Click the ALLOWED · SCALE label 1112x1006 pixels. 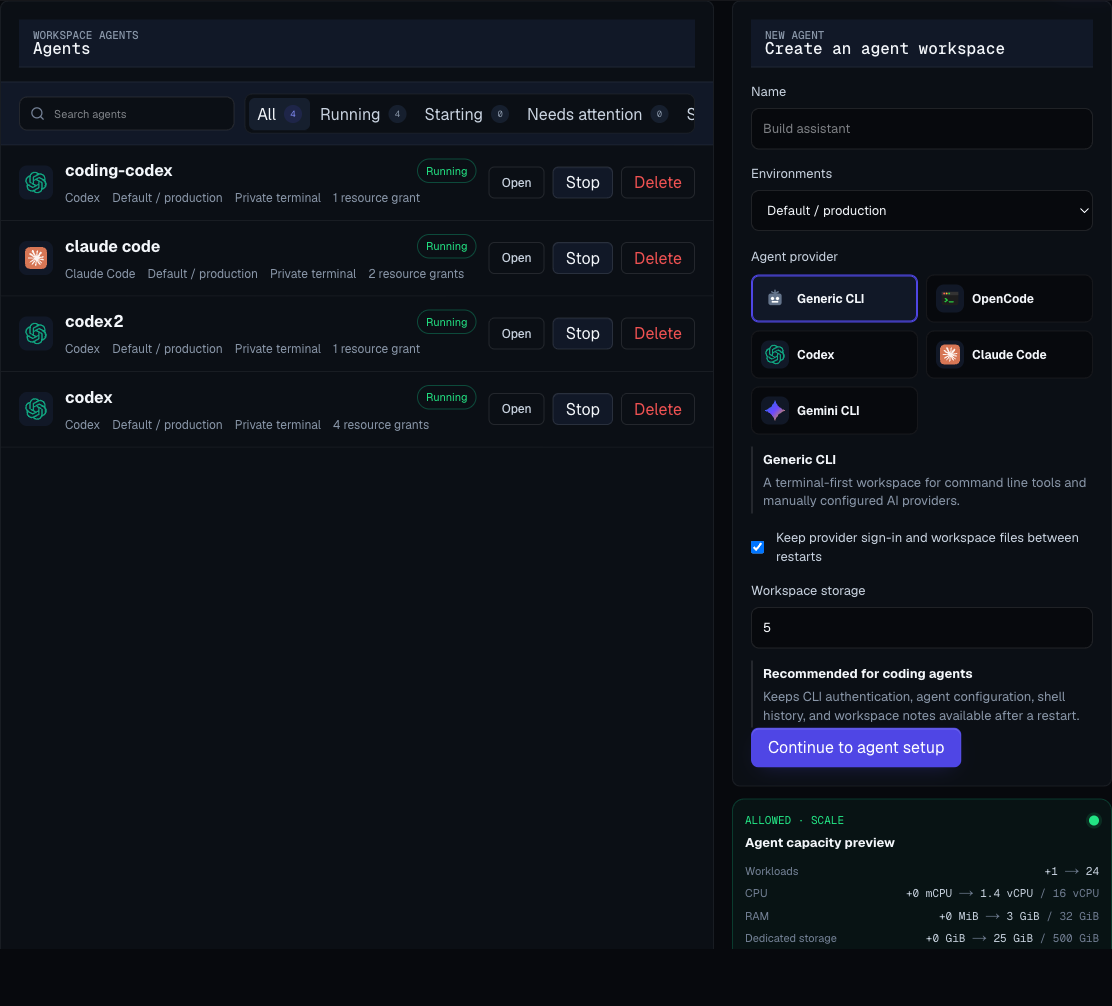click(x=794, y=820)
